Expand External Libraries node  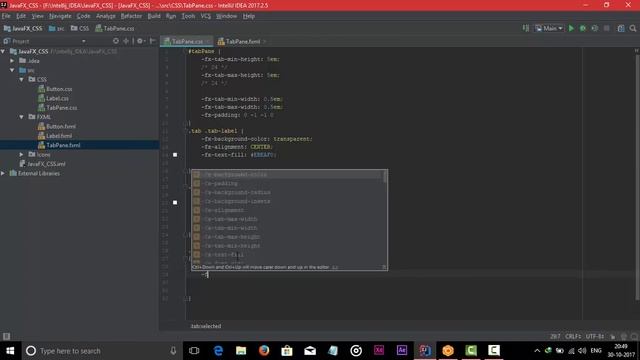point(3,173)
